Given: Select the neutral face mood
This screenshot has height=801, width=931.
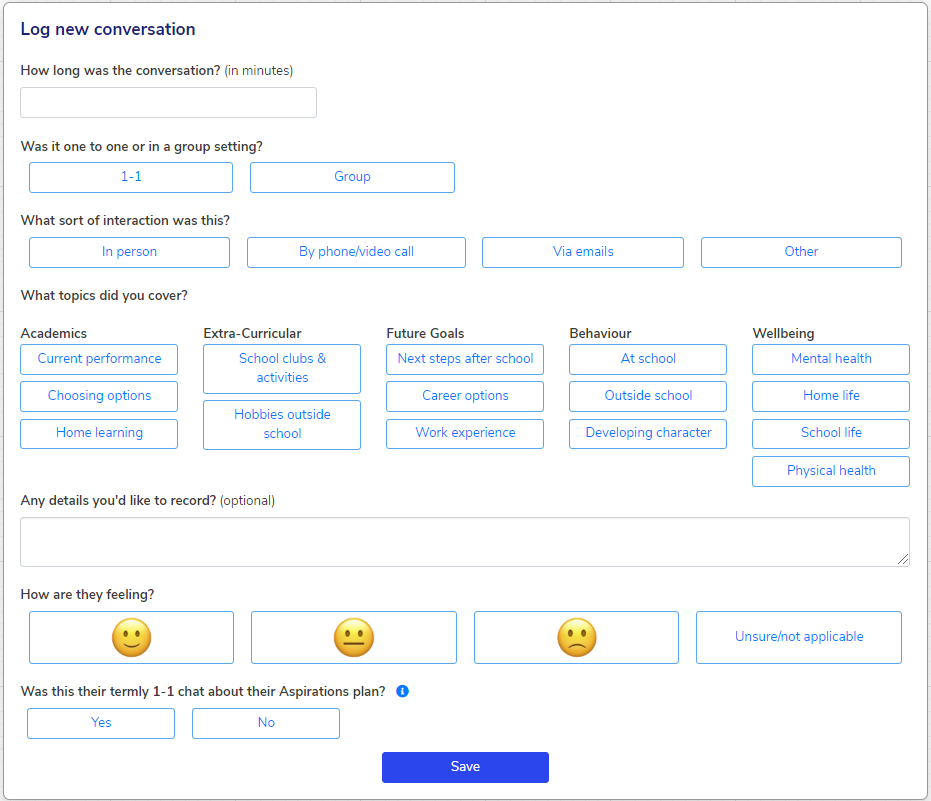Looking at the screenshot, I should tap(353, 637).
